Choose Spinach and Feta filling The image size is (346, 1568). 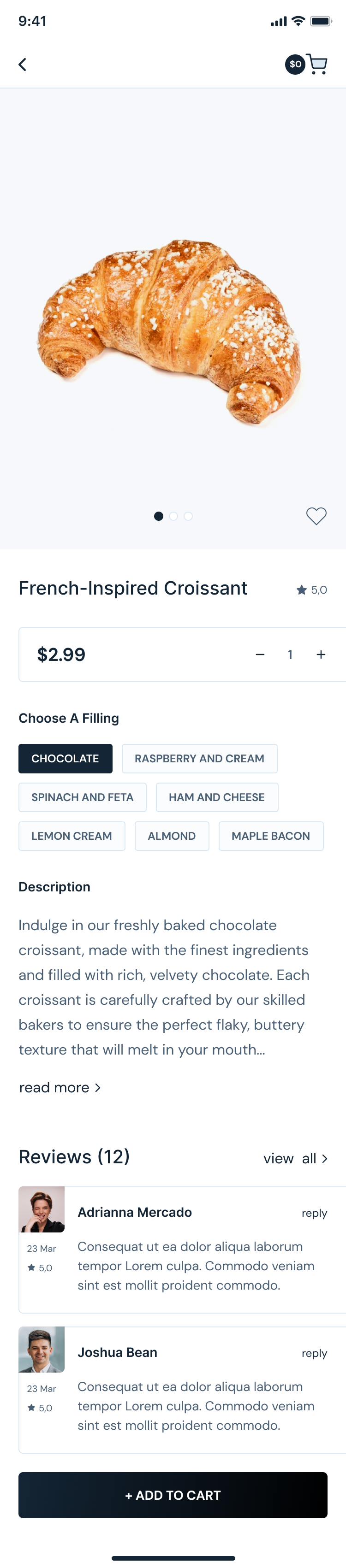(82, 797)
